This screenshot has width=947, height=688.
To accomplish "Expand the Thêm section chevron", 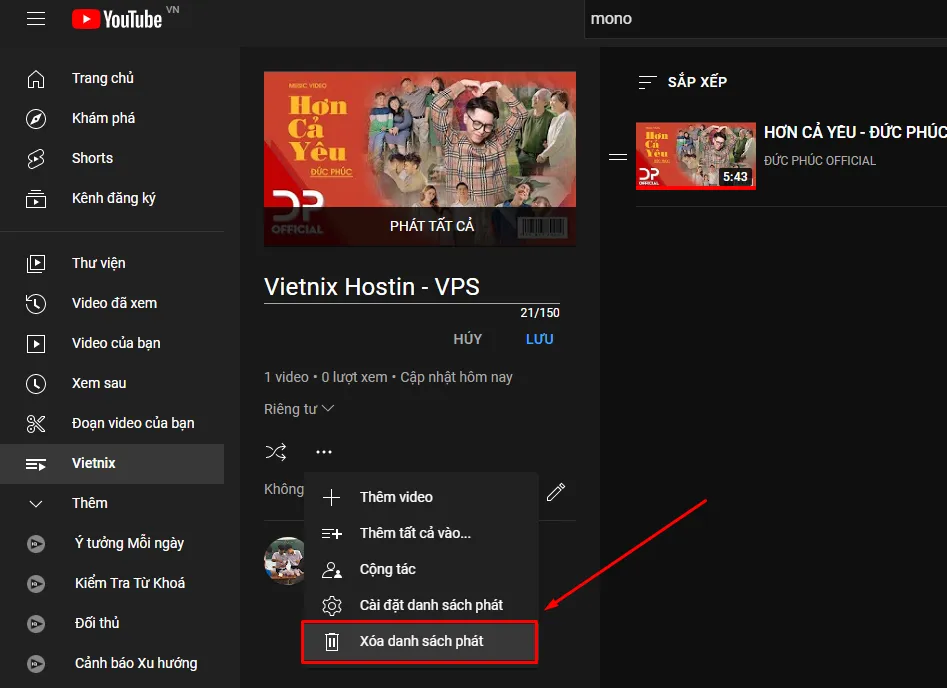I will (36, 504).
